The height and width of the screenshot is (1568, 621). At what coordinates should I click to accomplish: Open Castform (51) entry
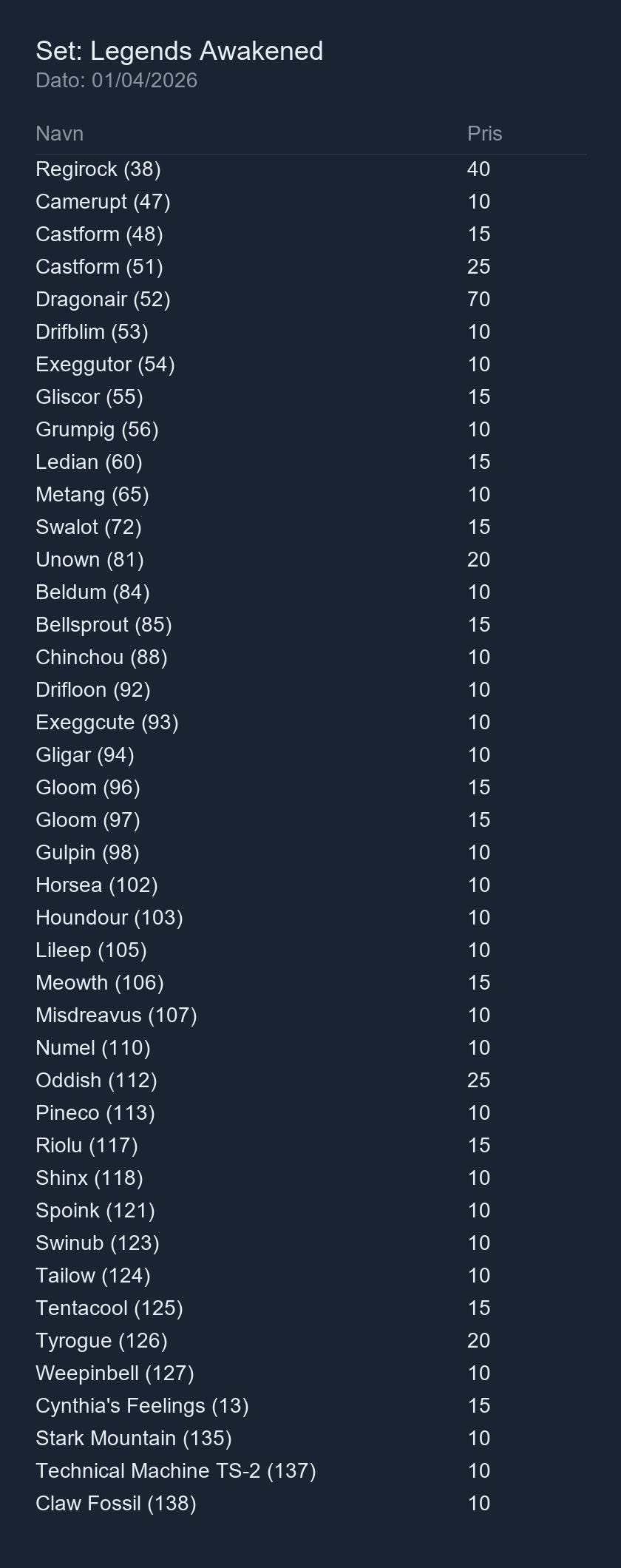click(x=99, y=267)
